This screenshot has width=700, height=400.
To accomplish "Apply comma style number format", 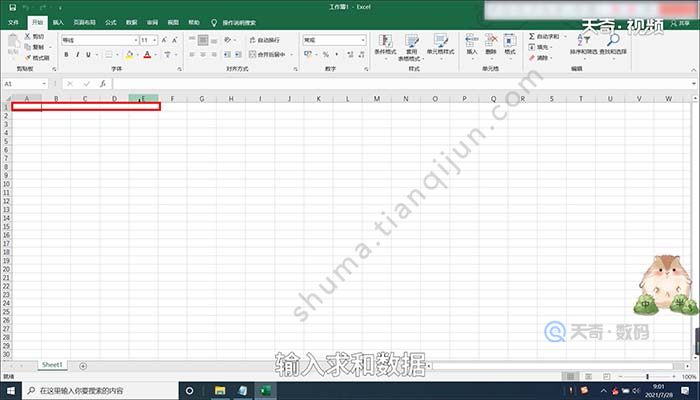I will point(337,54).
